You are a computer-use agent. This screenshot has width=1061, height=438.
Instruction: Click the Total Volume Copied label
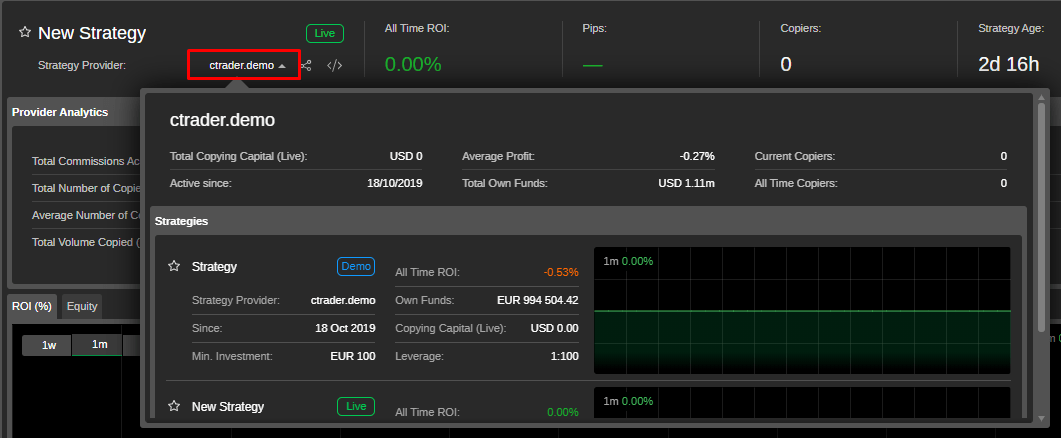pos(86,242)
